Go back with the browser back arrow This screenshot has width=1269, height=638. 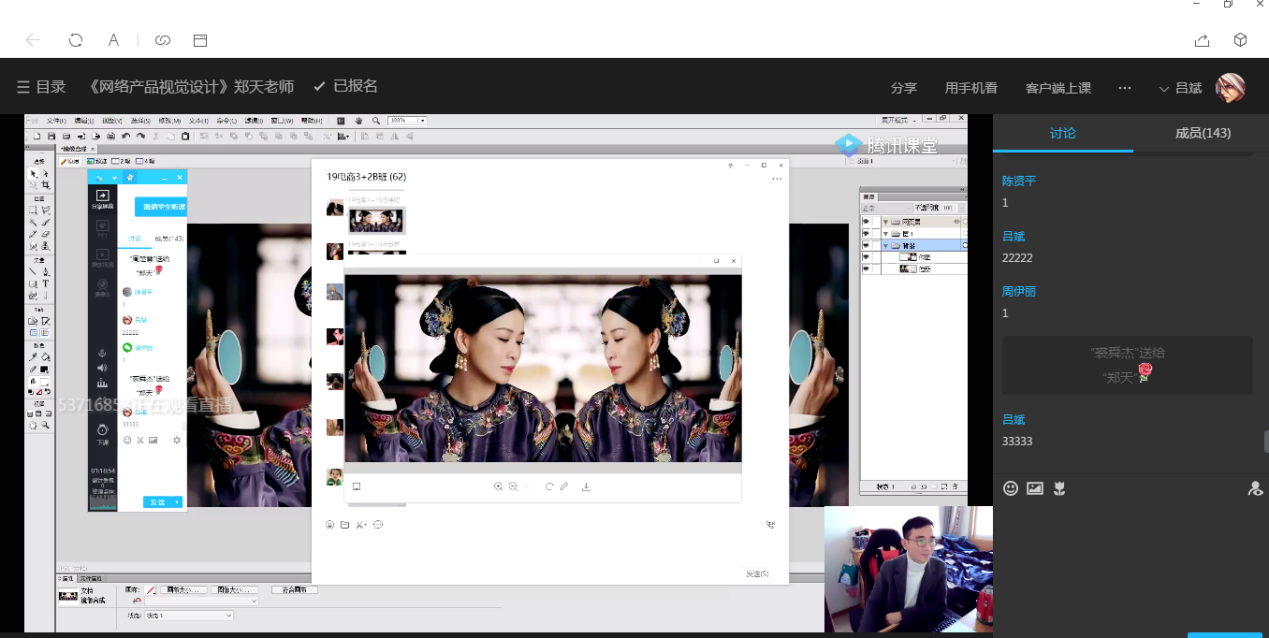[33, 40]
